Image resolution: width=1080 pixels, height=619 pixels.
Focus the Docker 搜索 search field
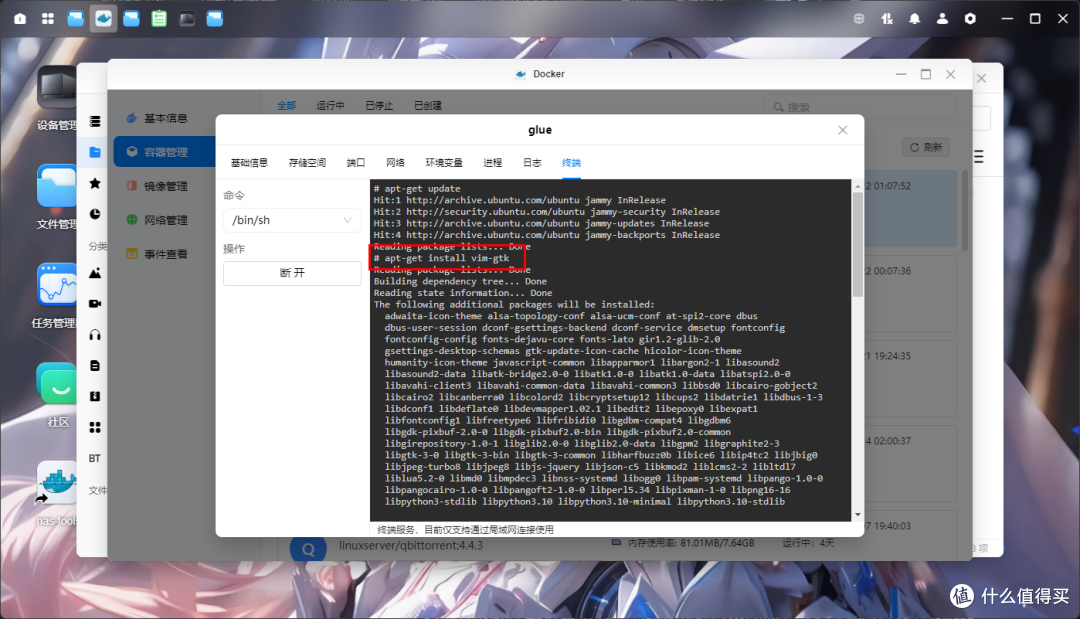(861, 107)
